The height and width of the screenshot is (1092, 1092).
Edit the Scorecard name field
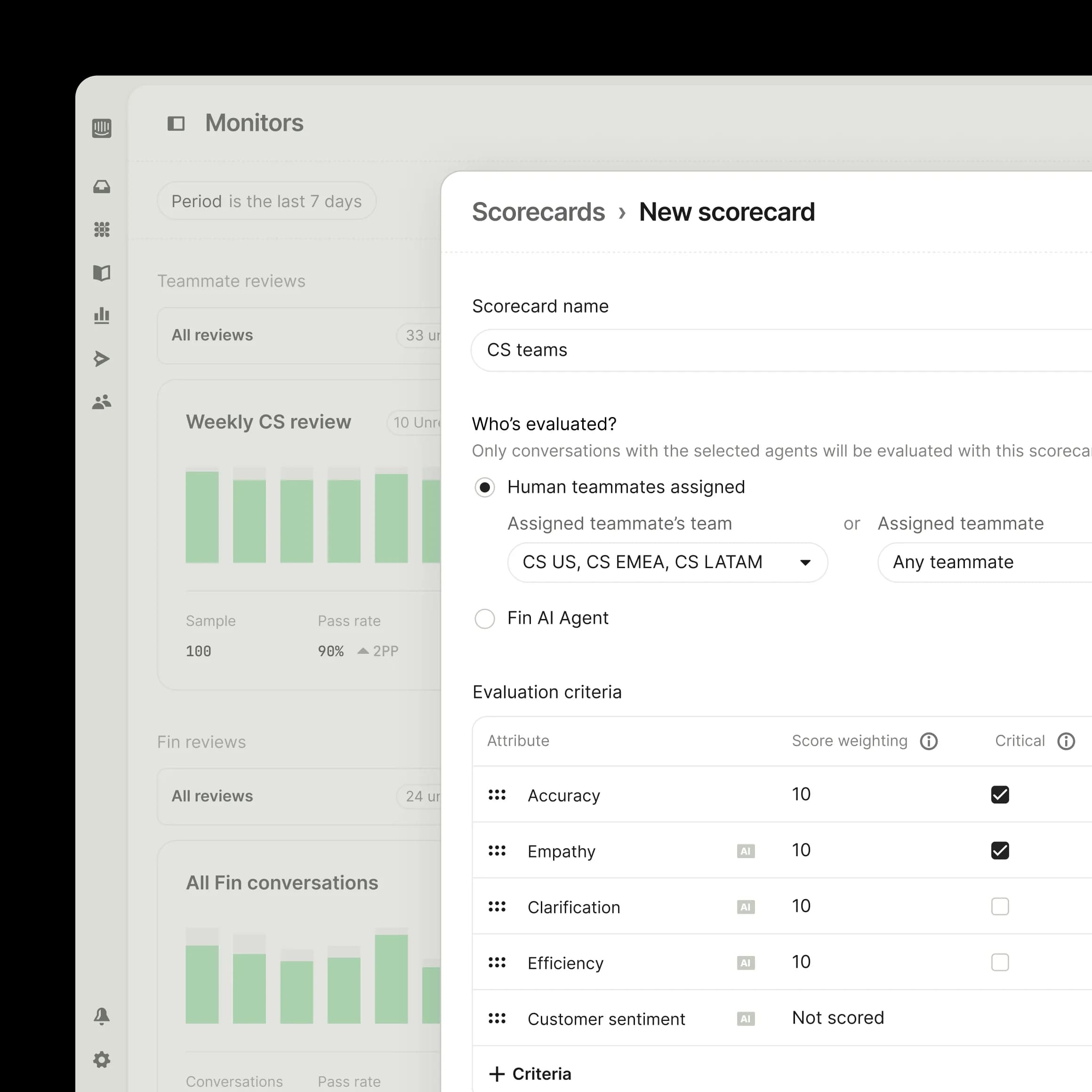781,351
